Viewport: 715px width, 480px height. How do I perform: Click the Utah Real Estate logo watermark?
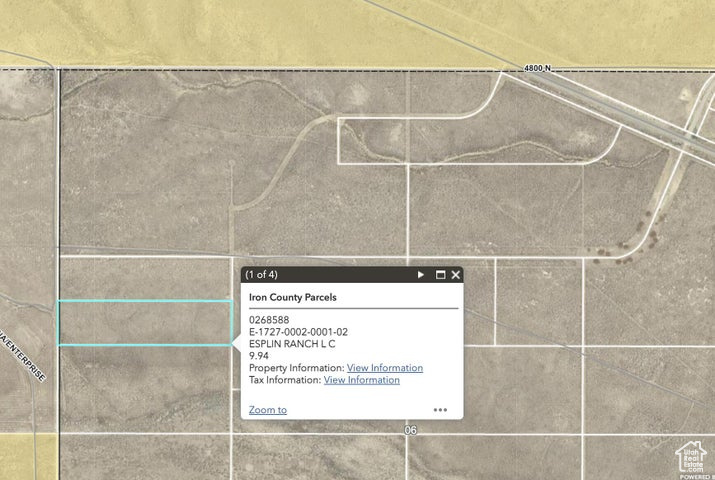pyautogui.click(x=690, y=456)
